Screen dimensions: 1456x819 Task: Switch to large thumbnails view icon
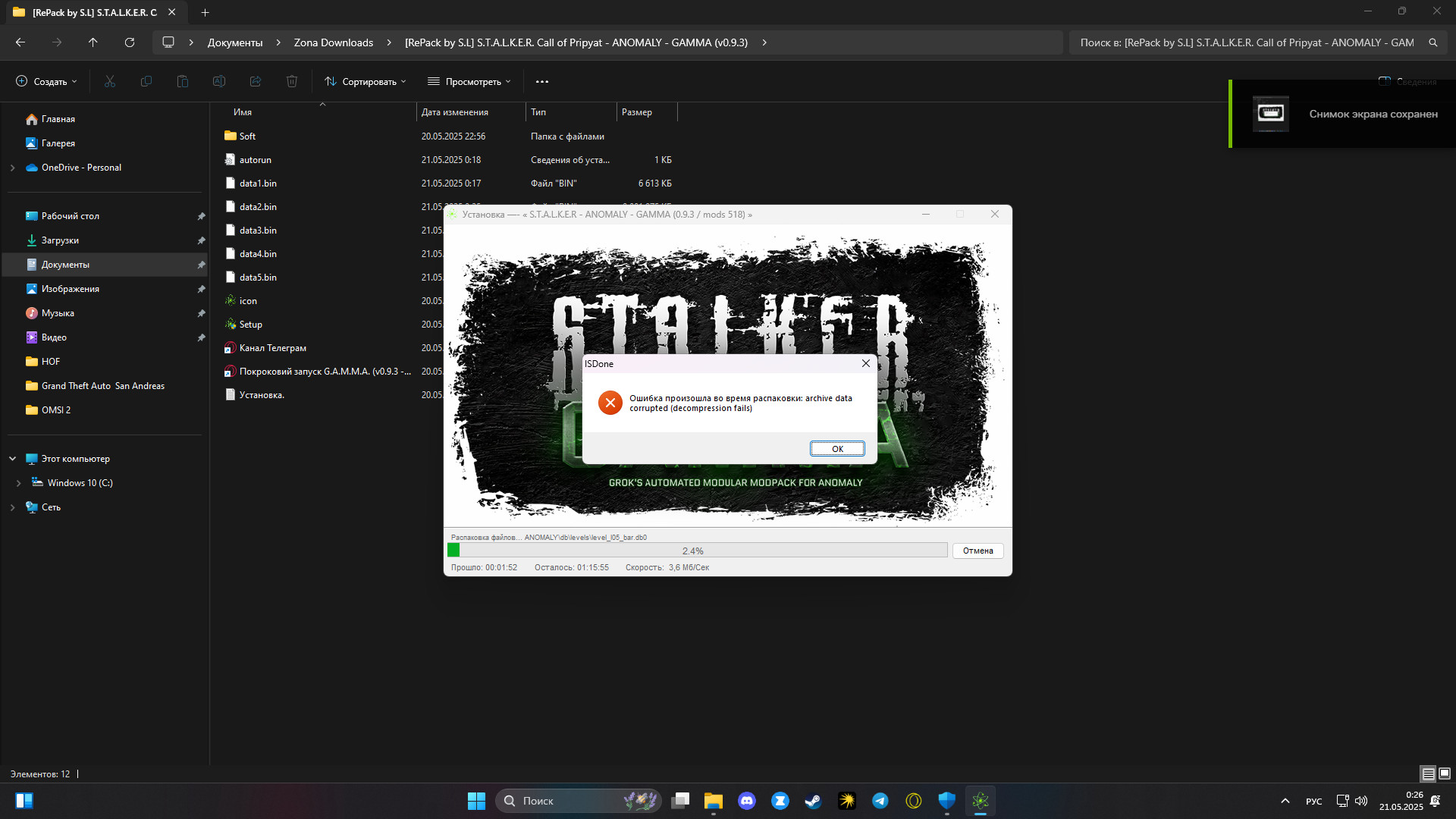pos(1445,773)
